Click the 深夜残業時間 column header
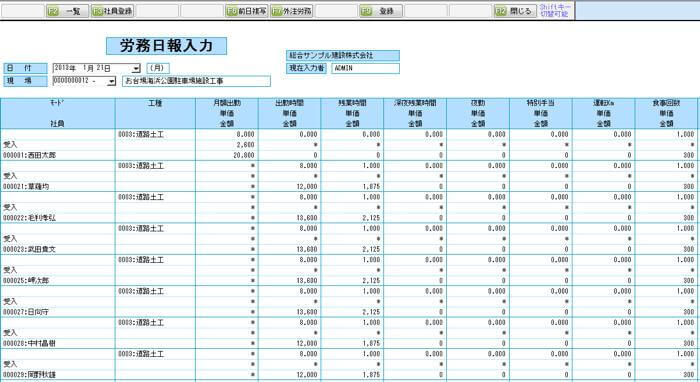Viewport: 700px width, 382px height. (x=415, y=103)
